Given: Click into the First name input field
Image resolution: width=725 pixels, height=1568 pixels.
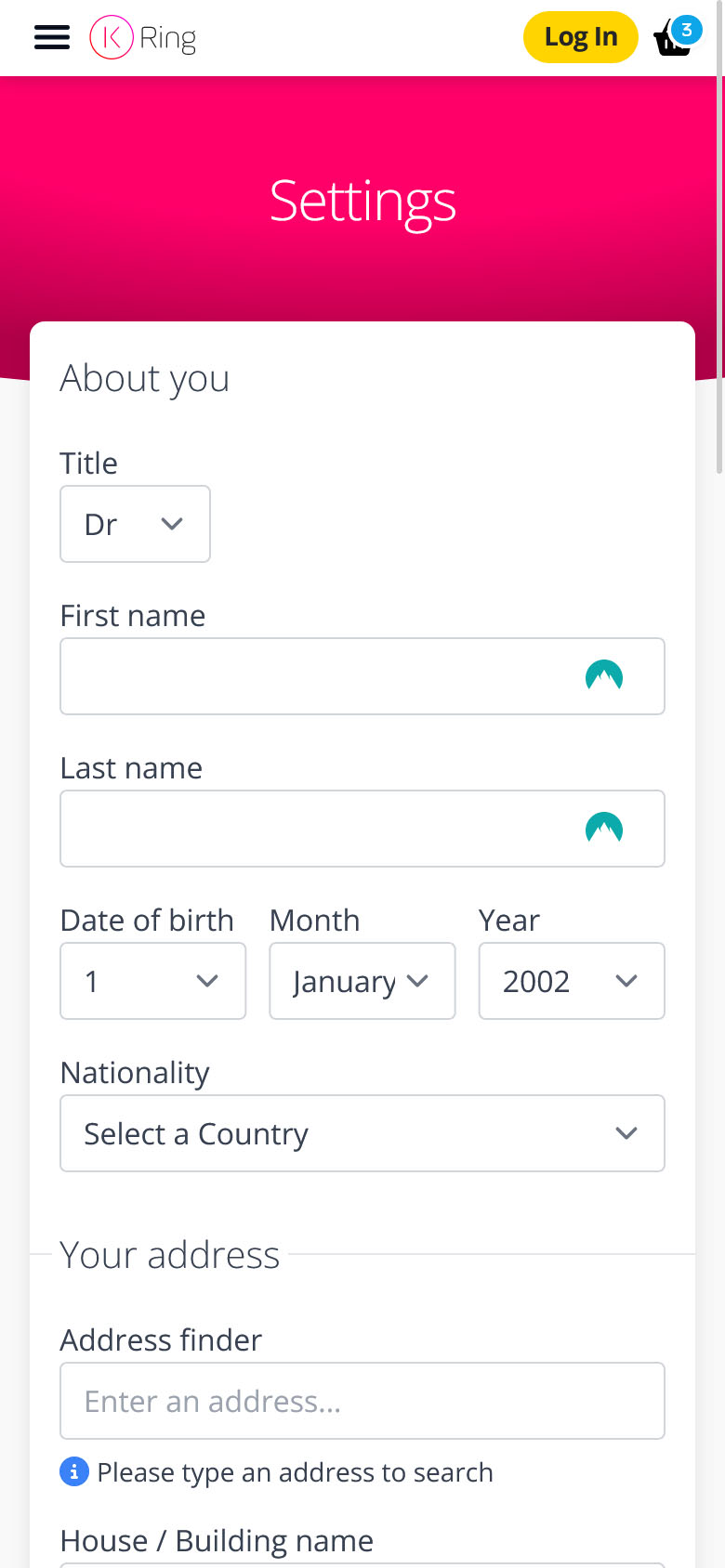Looking at the screenshot, I should (316, 676).
